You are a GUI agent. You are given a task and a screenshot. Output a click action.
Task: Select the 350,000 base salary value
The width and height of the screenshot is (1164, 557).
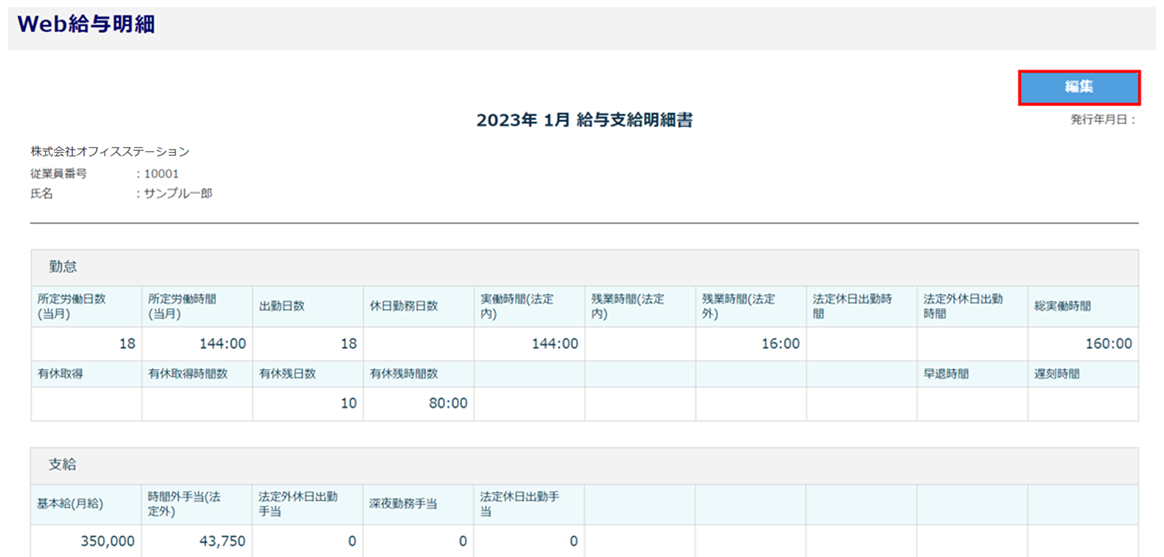tap(108, 541)
